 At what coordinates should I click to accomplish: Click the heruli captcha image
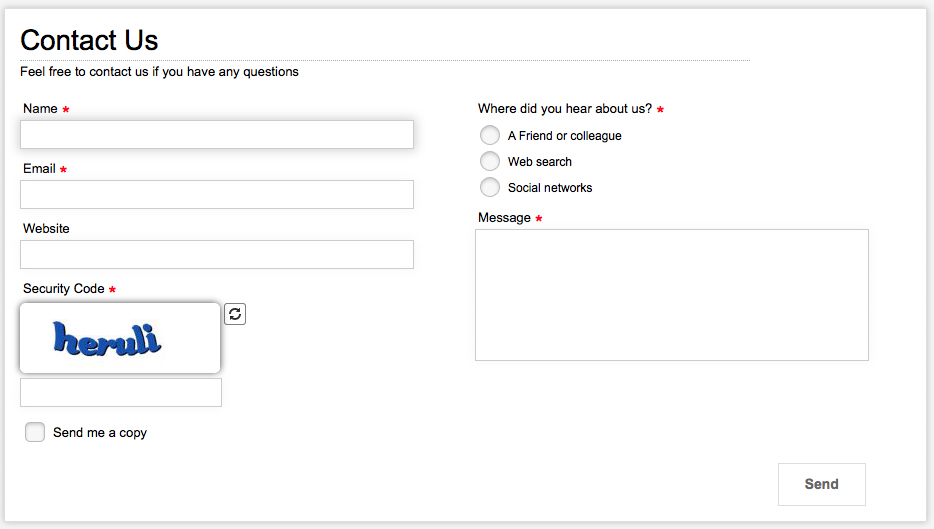(120, 338)
